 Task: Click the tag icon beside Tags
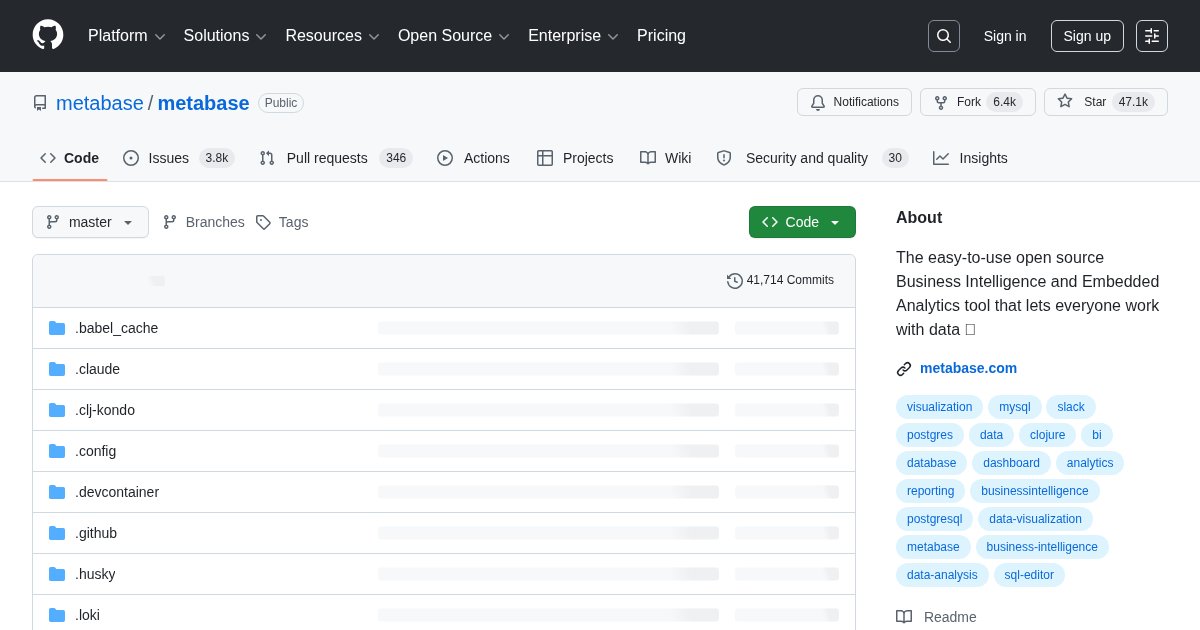[263, 222]
